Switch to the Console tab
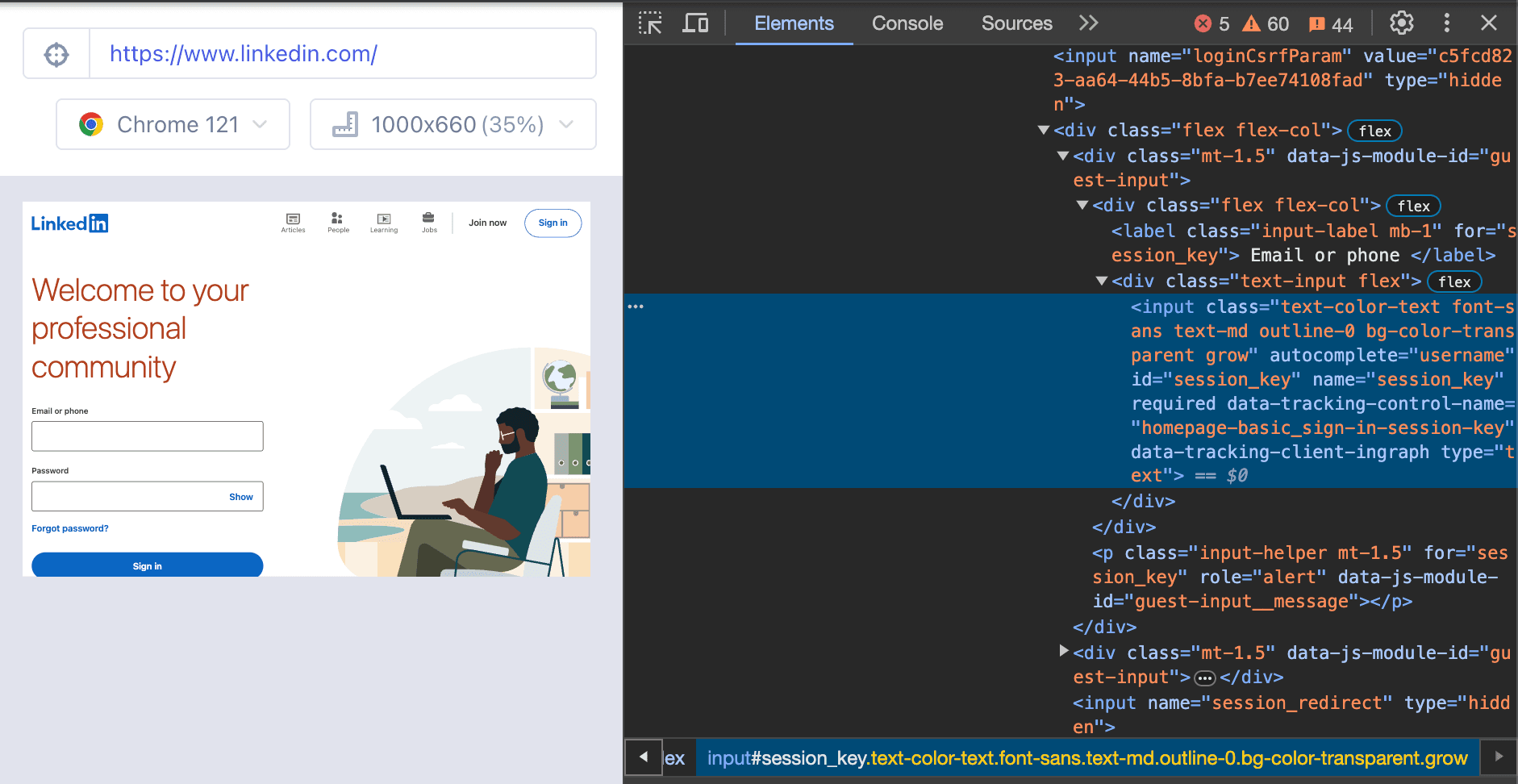1518x784 pixels. [x=907, y=23]
